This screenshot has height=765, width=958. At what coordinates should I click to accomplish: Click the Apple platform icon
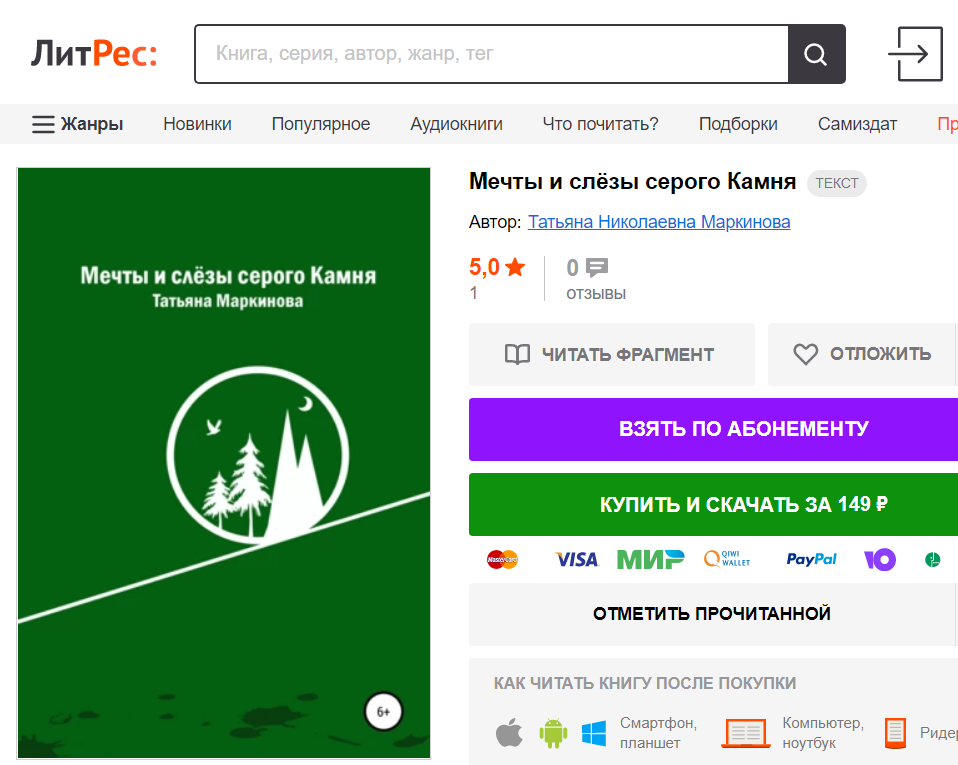pyautogui.click(x=509, y=732)
